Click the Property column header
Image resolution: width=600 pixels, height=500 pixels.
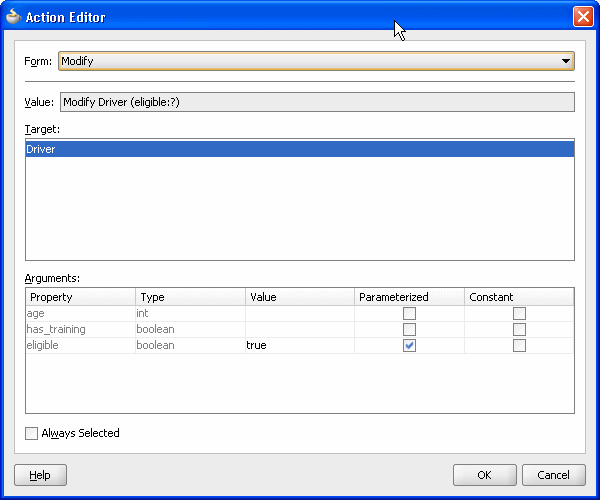(80, 297)
